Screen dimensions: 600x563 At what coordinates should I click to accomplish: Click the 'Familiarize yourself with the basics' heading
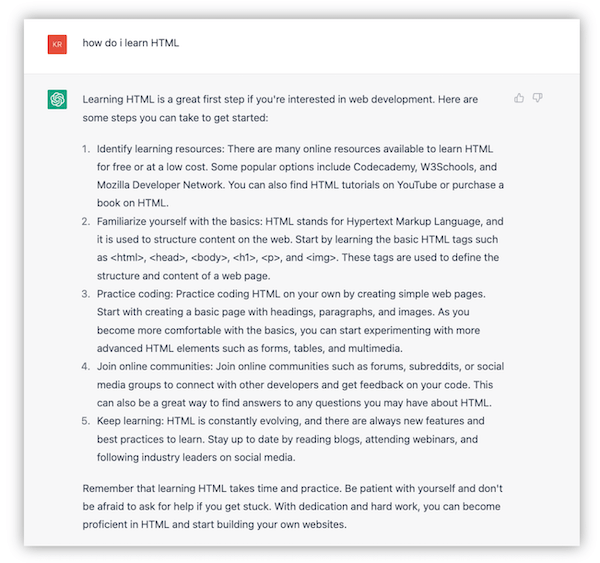pyautogui.click(x=179, y=222)
